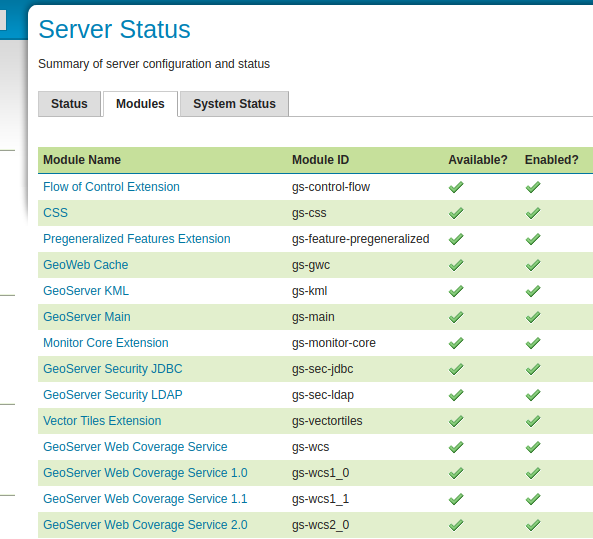Open GeoServer Web Coverage Service 1.0 link

click(145, 473)
